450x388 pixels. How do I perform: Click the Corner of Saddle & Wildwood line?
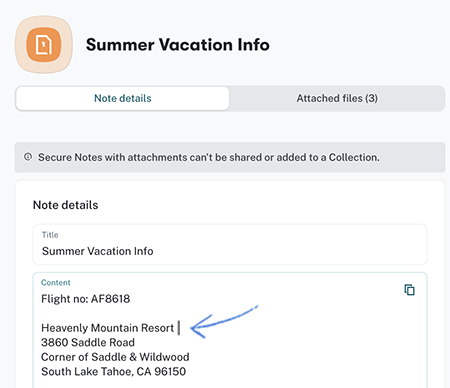pyautogui.click(x=115, y=357)
